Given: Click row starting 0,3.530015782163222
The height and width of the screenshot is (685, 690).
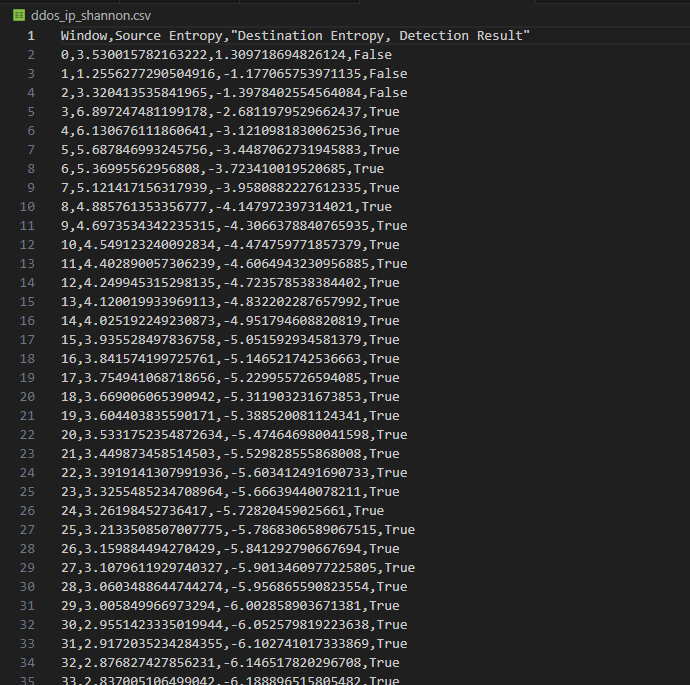Looking at the screenshot, I should [x=226, y=55].
